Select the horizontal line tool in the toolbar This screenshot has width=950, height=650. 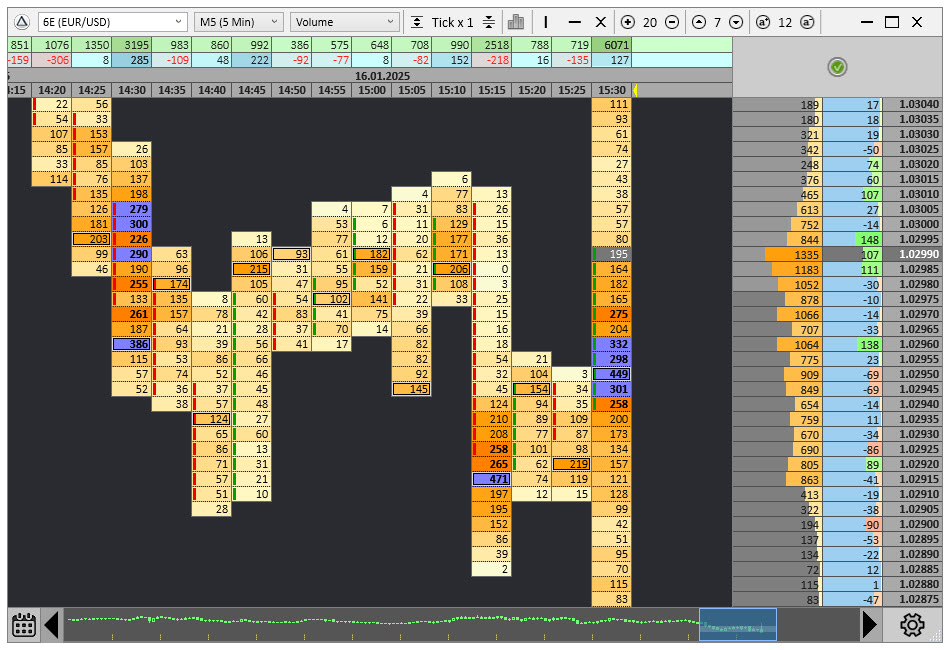pyautogui.click(x=574, y=22)
